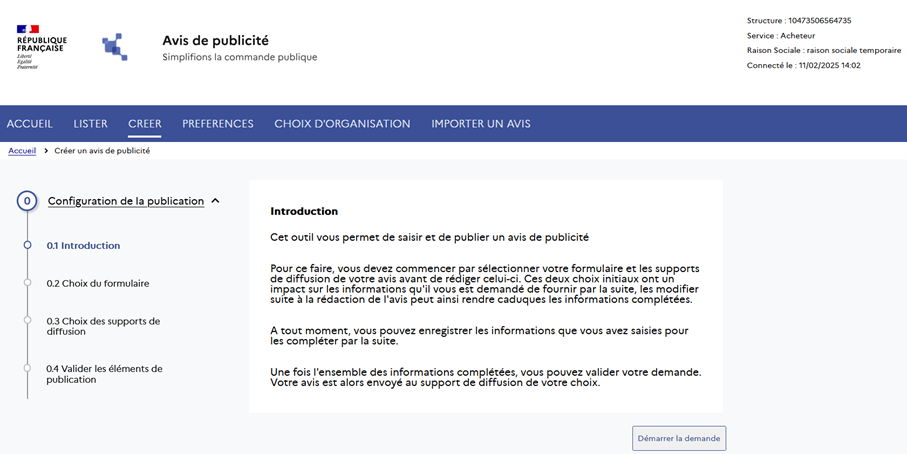Go to CHOIX D'ORGANISATION menu
The width and height of the screenshot is (907, 454).
point(342,124)
